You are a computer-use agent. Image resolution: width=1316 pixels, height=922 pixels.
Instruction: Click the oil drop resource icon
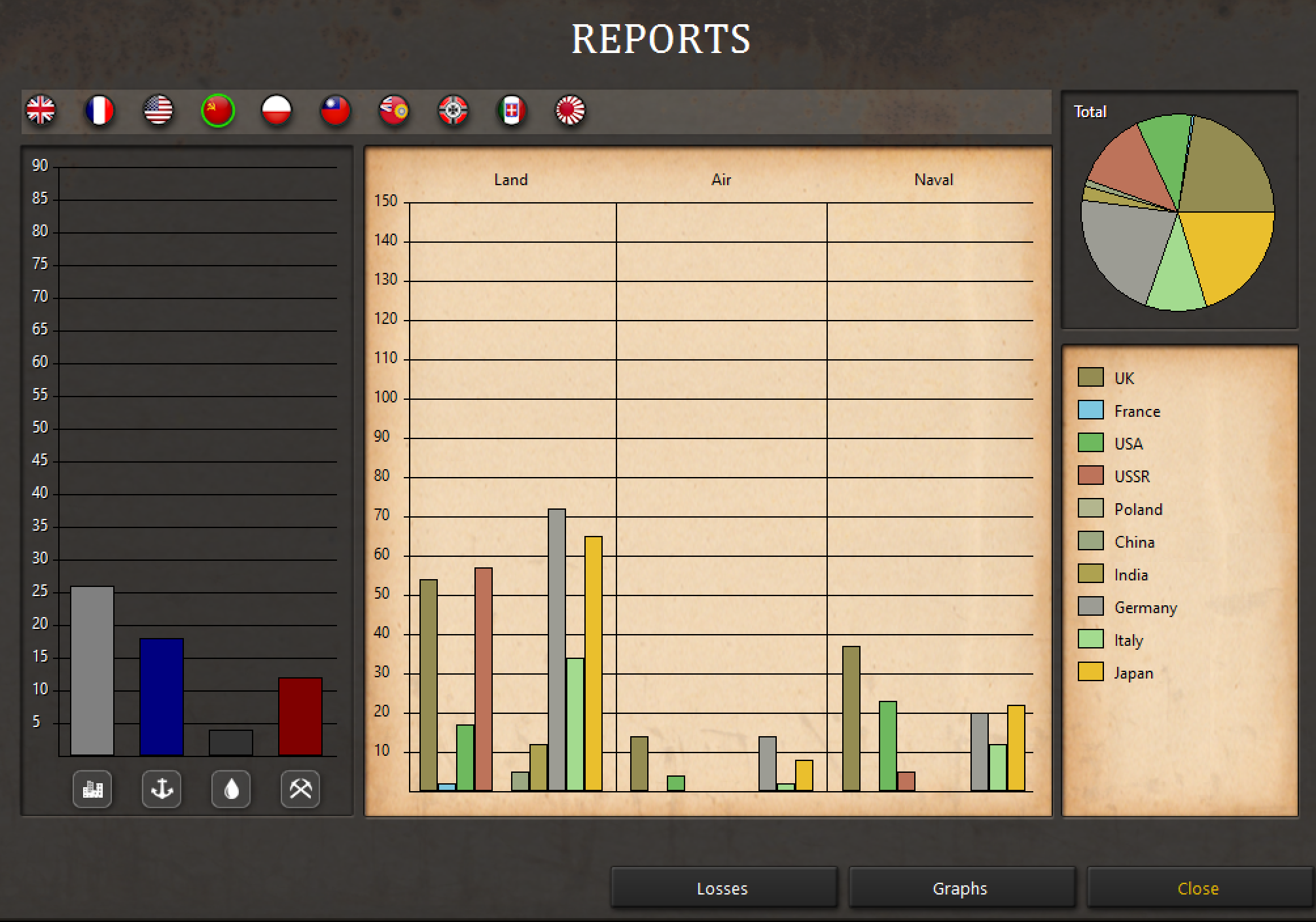[x=231, y=789]
